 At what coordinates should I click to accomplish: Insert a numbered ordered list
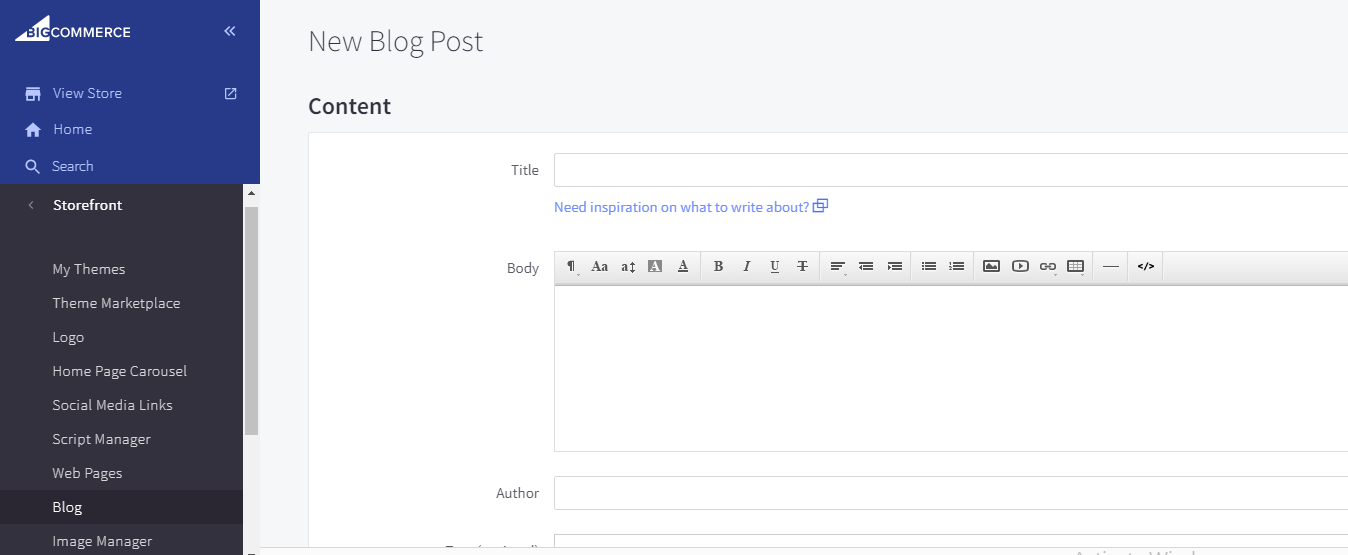pos(956,266)
